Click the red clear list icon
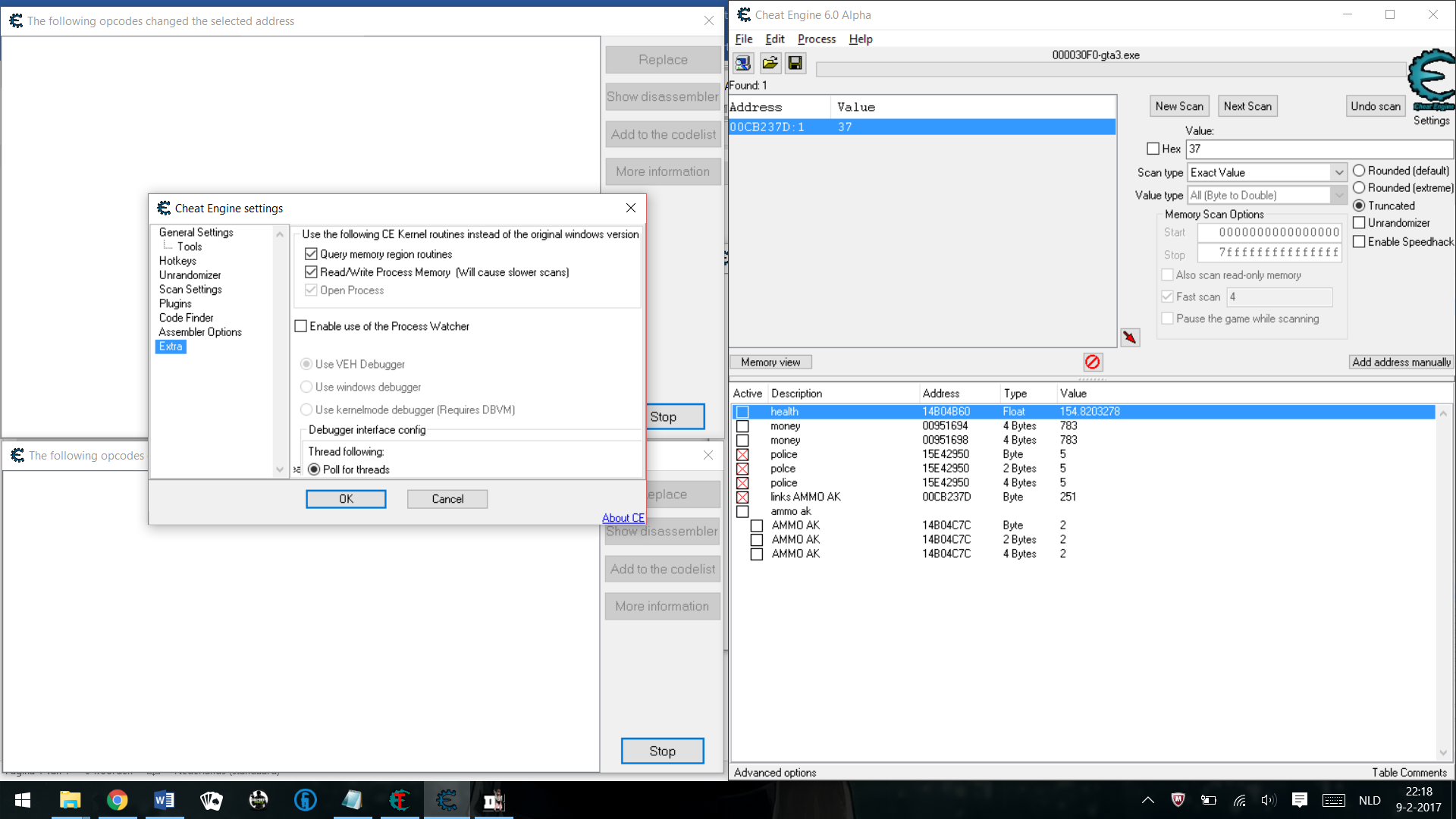 coord(1092,362)
